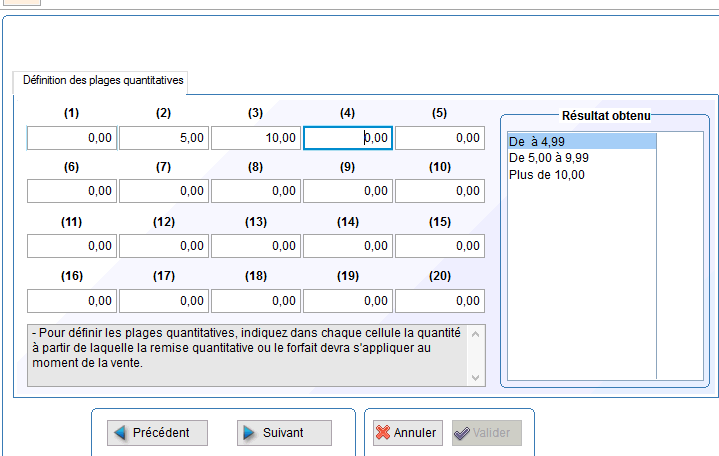Focus quantity field (1) showing 0,00
This screenshot has width=719, height=456.
pos(72,138)
